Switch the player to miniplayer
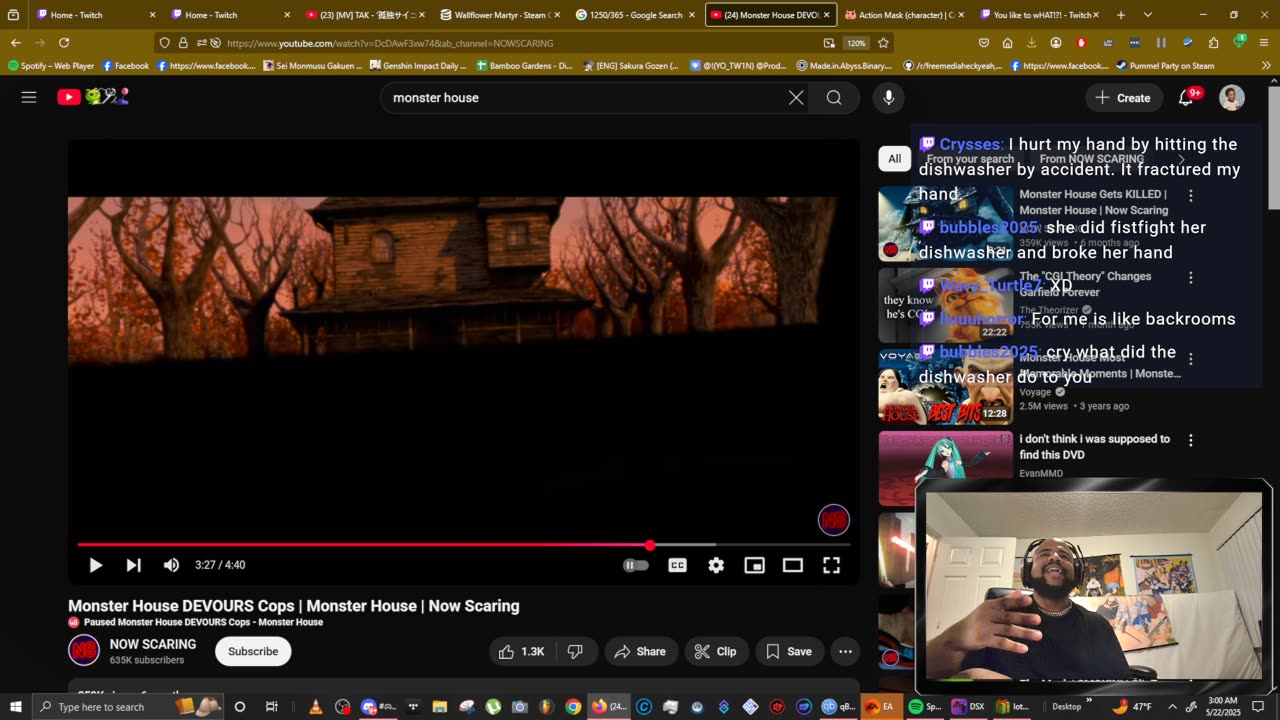 (754, 565)
